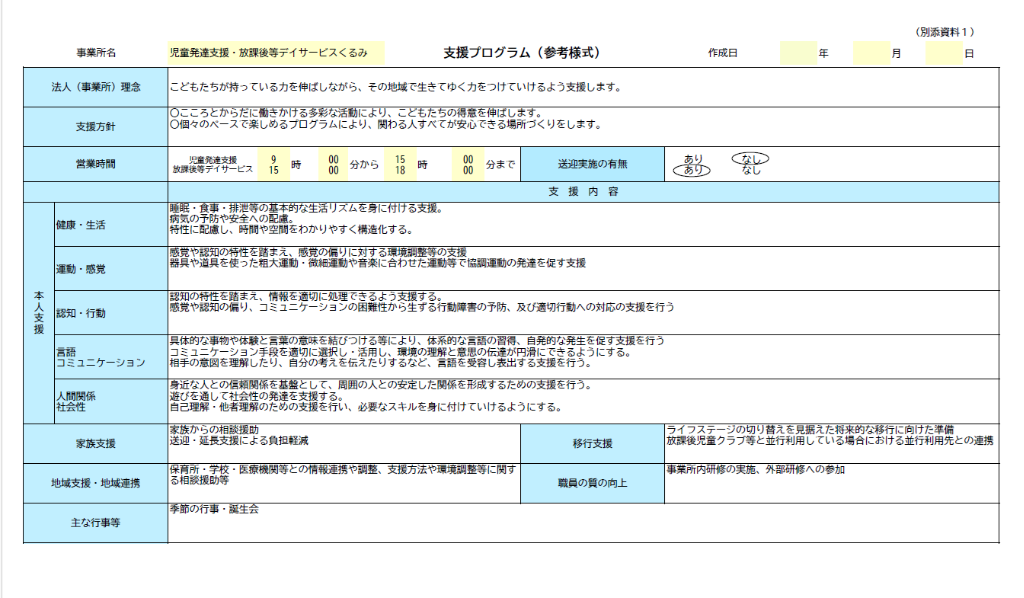
Task: Click the 支援方針 label cell
Action: click(x=96, y=126)
